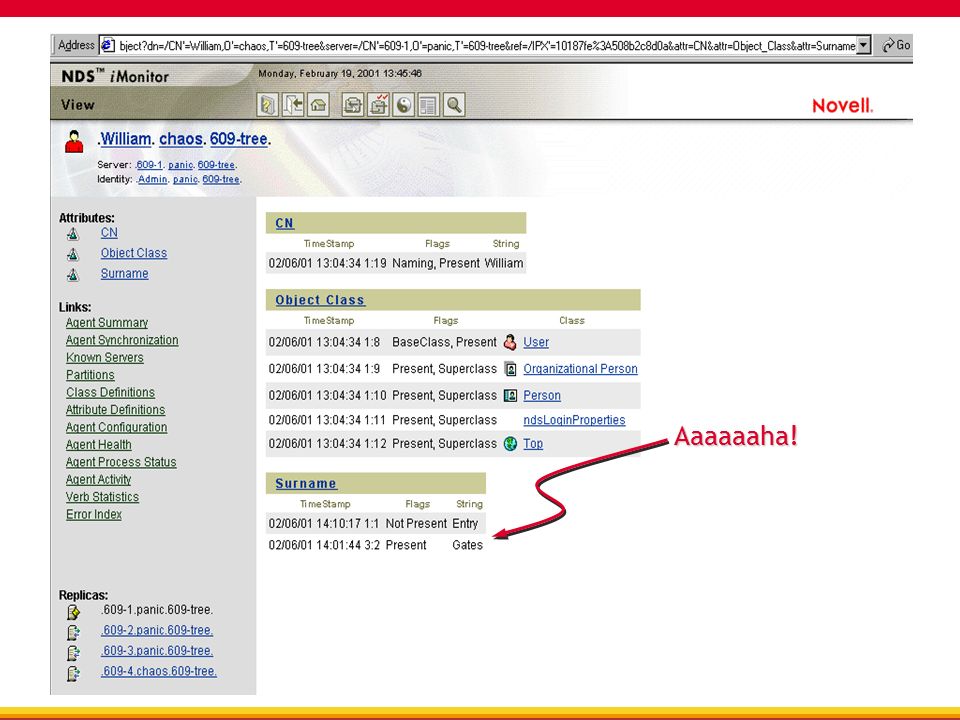Open the Object Class table heading link
Image resolution: width=960 pixels, height=720 pixels.
point(320,300)
